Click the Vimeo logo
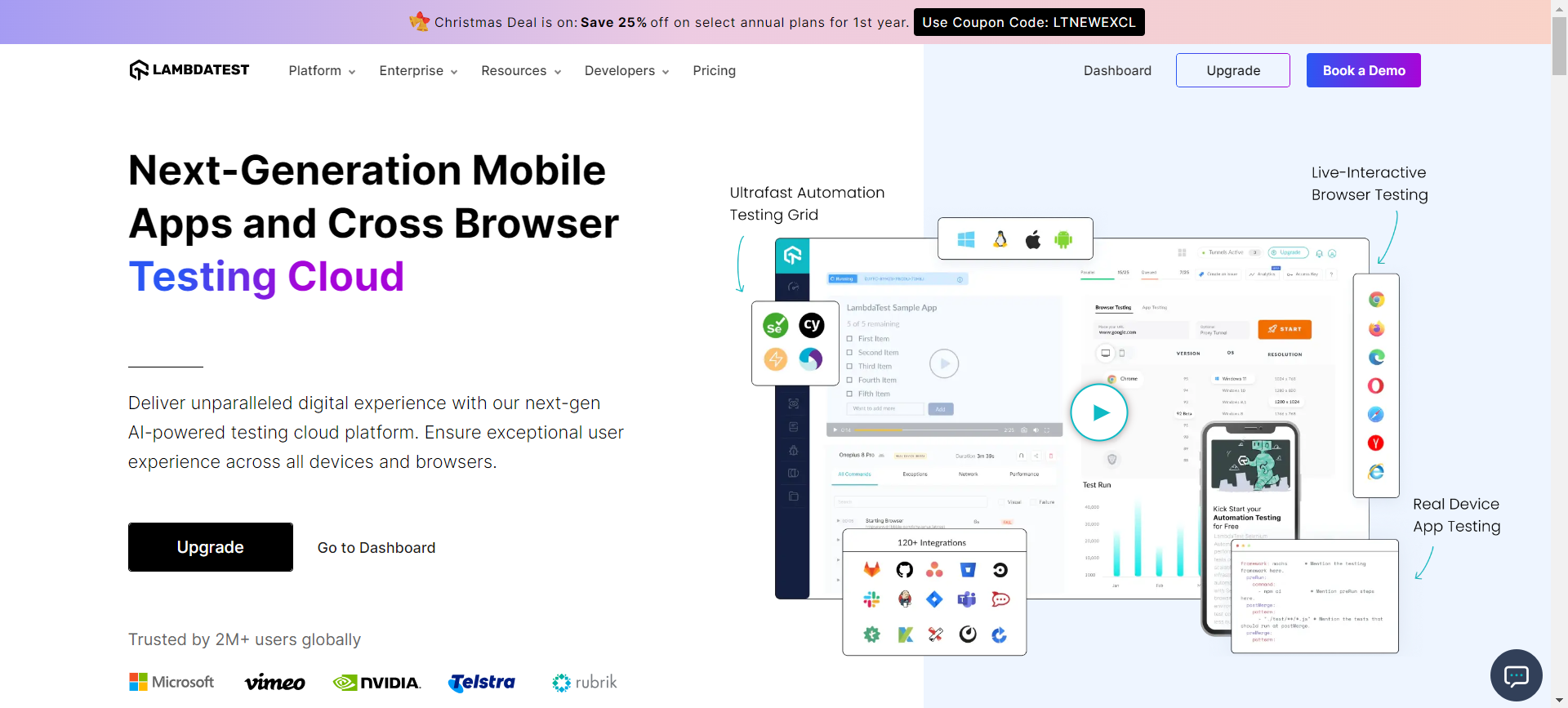 (x=274, y=682)
